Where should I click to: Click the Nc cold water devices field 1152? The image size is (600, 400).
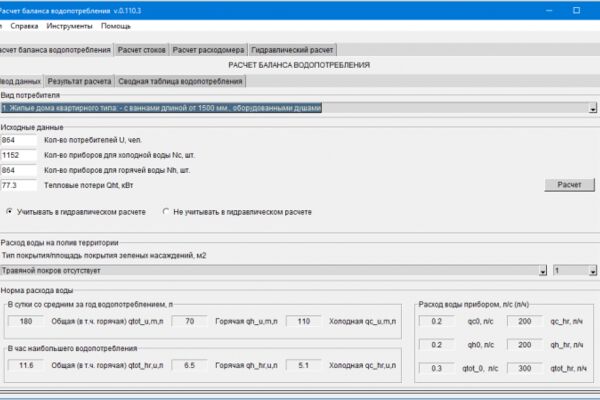[x=19, y=155]
